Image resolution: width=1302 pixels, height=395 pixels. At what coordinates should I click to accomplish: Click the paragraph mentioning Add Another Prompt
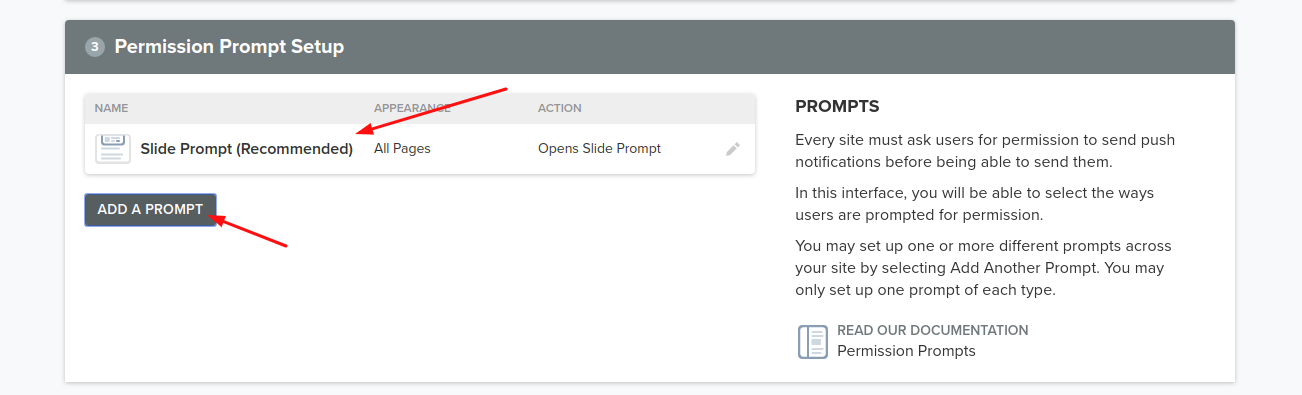click(x=983, y=268)
